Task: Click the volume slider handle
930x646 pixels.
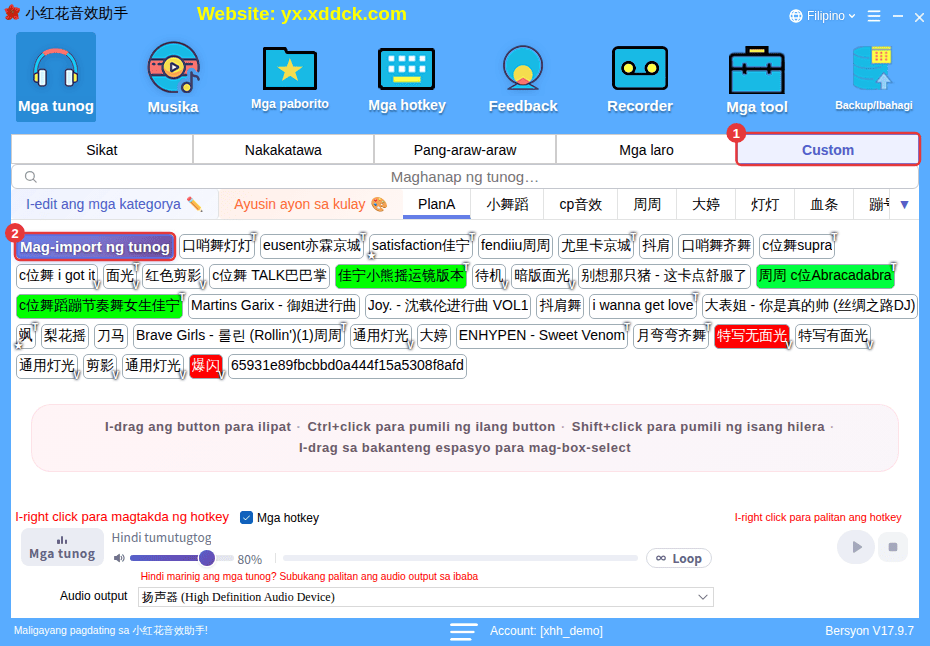Action: 206,558
